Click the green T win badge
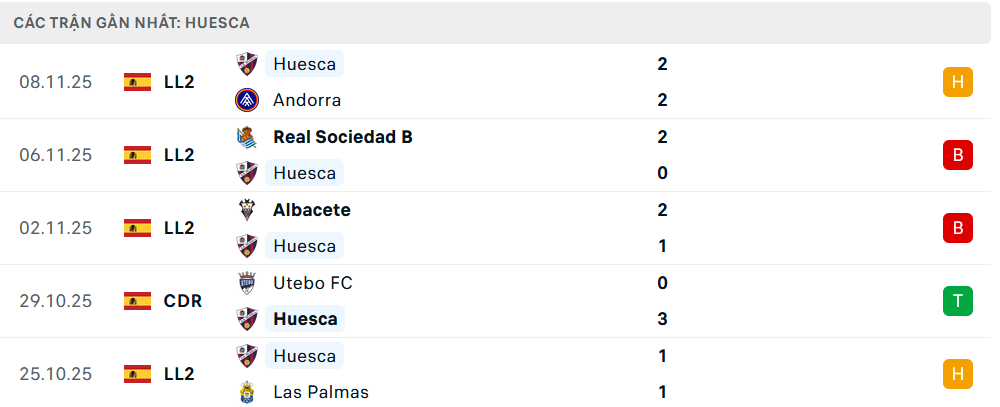Image resolution: width=1000 pixels, height=407 pixels. (x=957, y=301)
